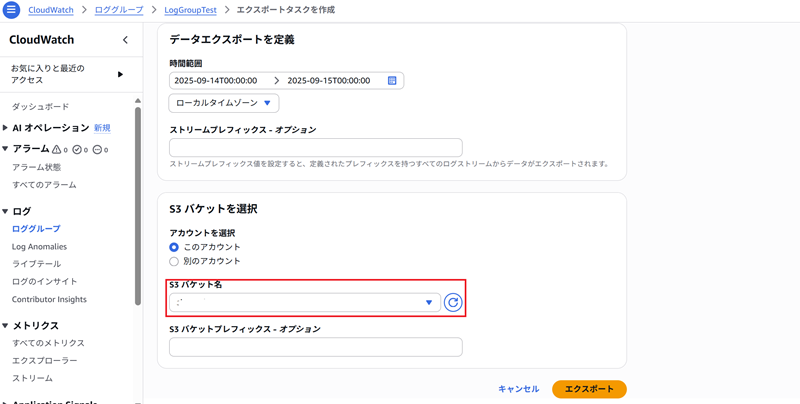Open the calendar icon in time range
Screen dimensions: 800x404
(392, 80)
